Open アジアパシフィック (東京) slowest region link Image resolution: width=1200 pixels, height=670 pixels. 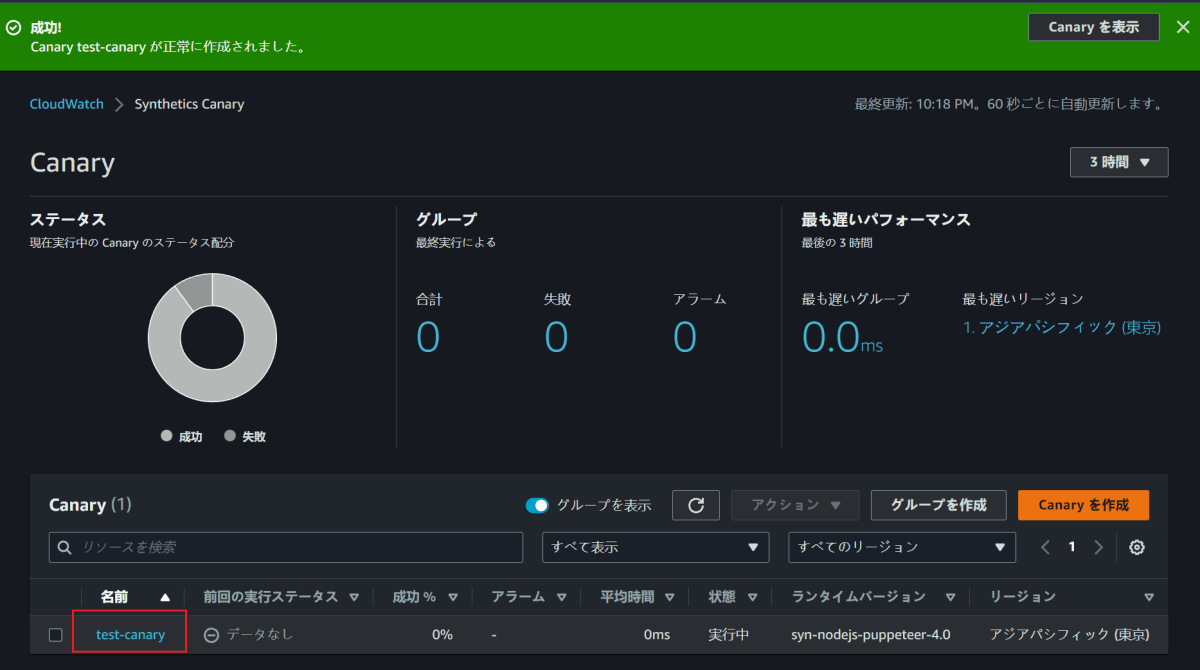pos(1062,327)
